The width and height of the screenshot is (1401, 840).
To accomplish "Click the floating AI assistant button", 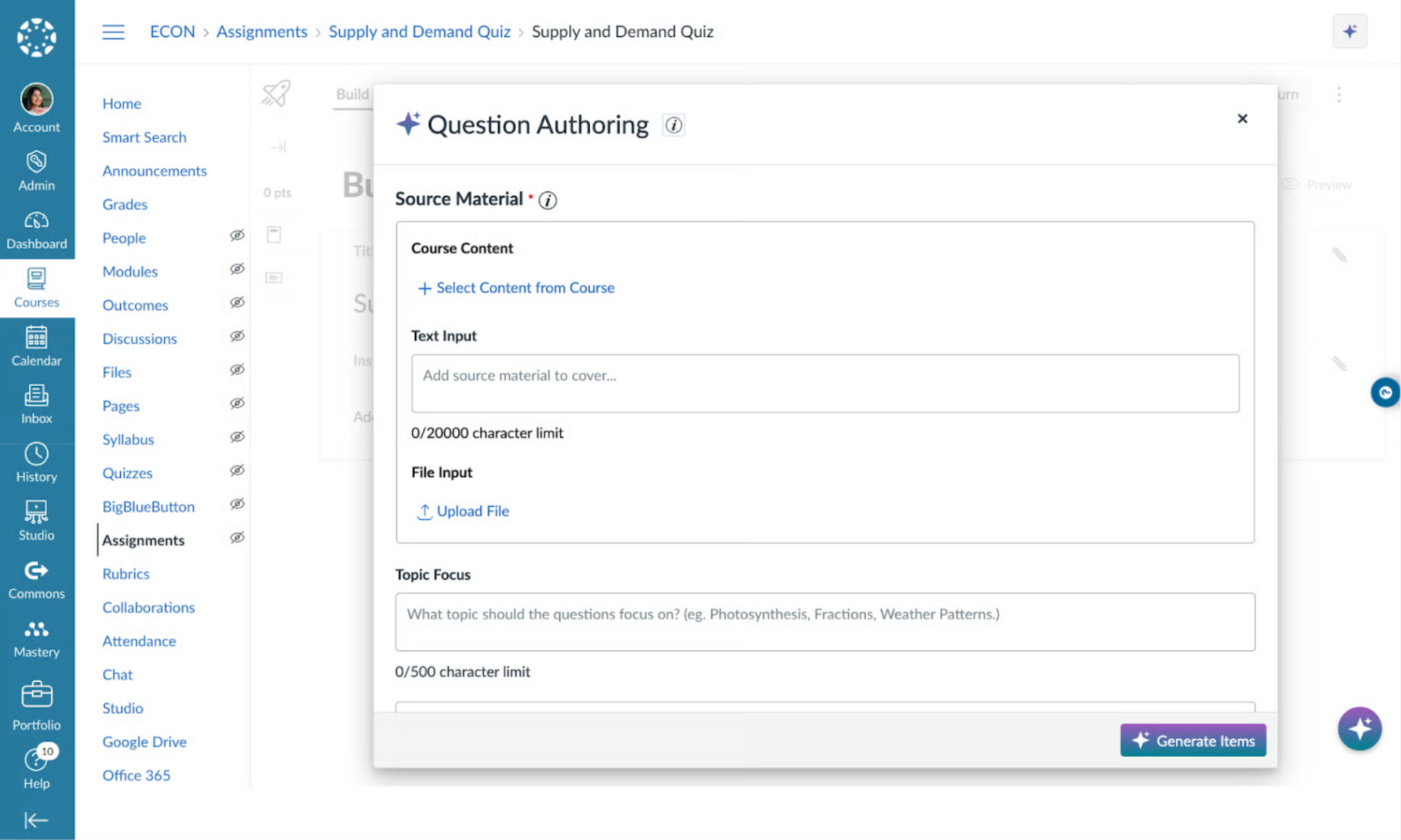I will click(1360, 729).
